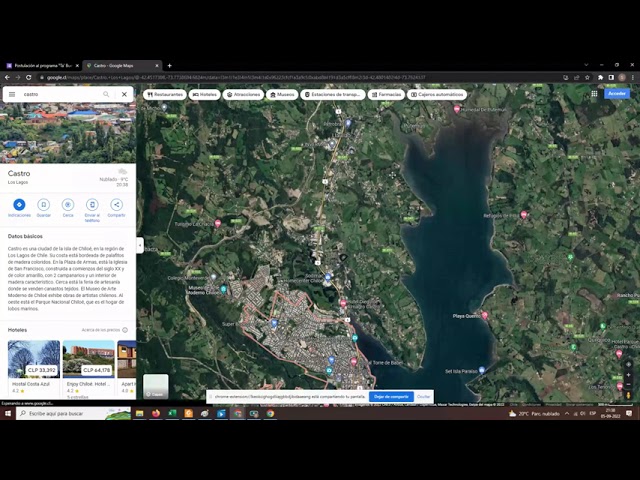Screen dimensions: 640x480
Task: Open File Explorer from taskbar
Action: [x=140, y=413]
